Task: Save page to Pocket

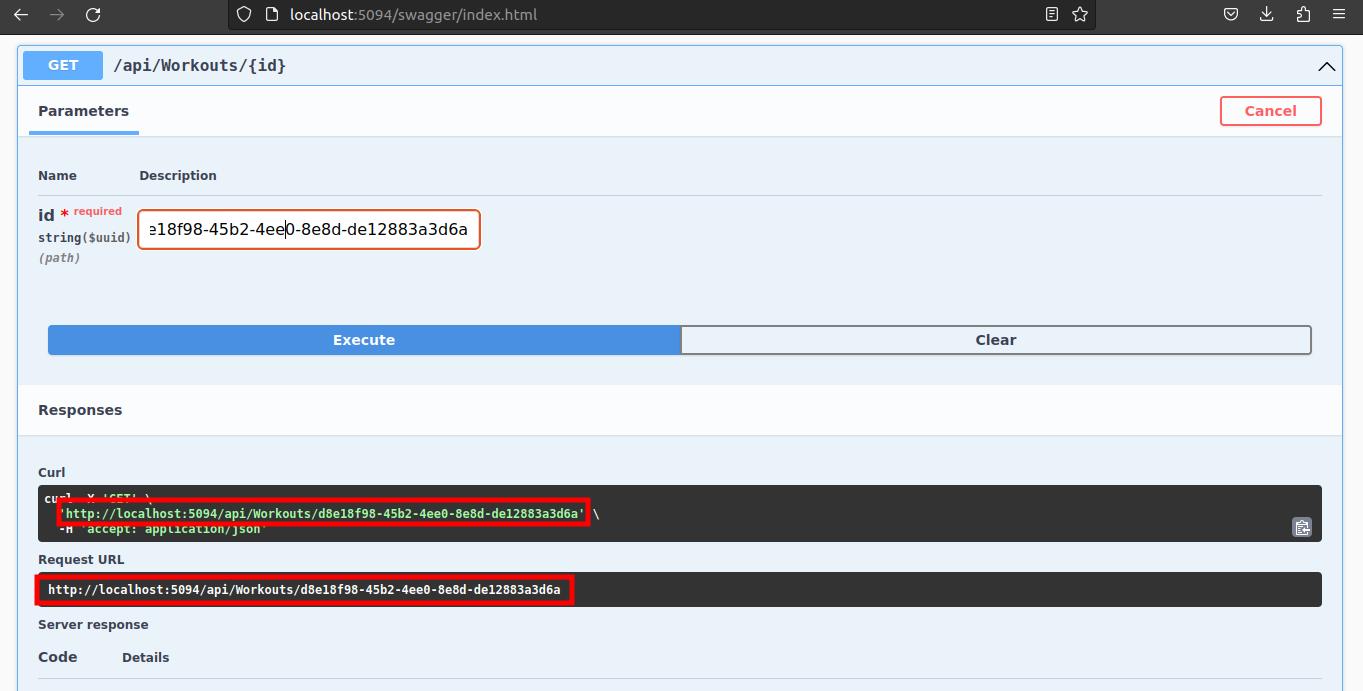Action: (1231, 15)
